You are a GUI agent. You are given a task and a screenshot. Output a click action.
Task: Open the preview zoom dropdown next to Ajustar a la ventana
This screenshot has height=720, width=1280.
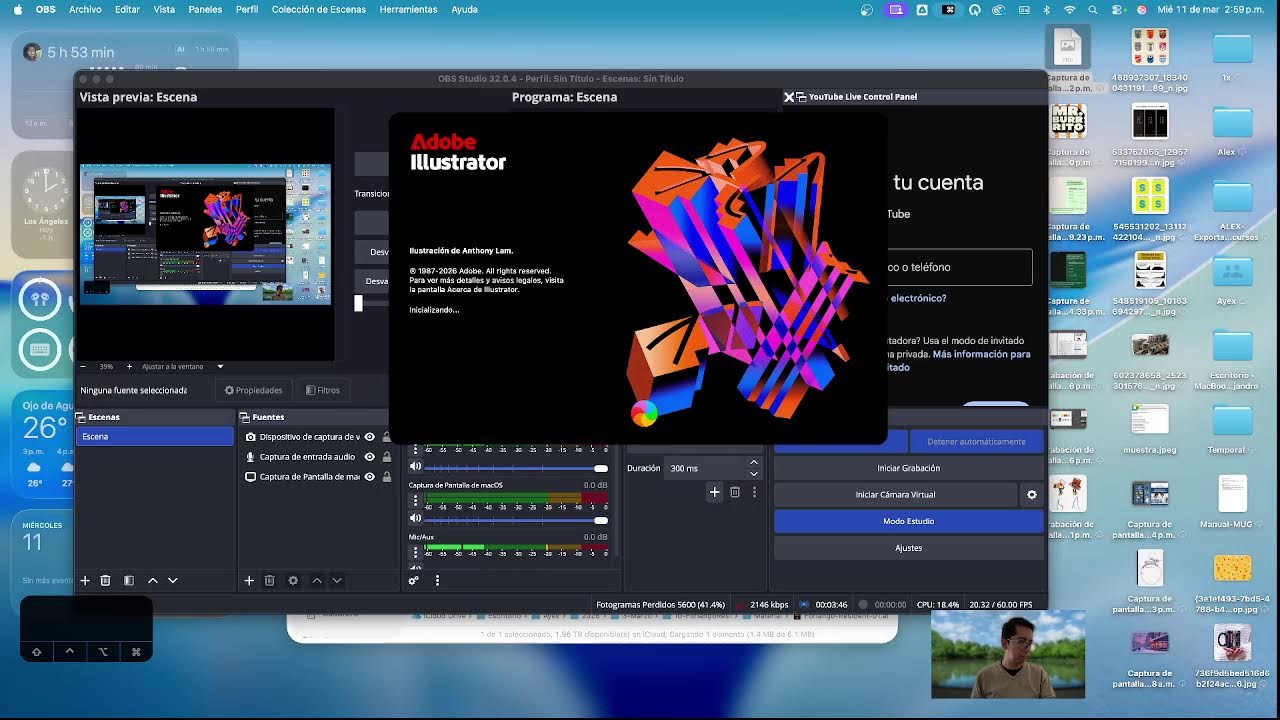click(220, 366)
